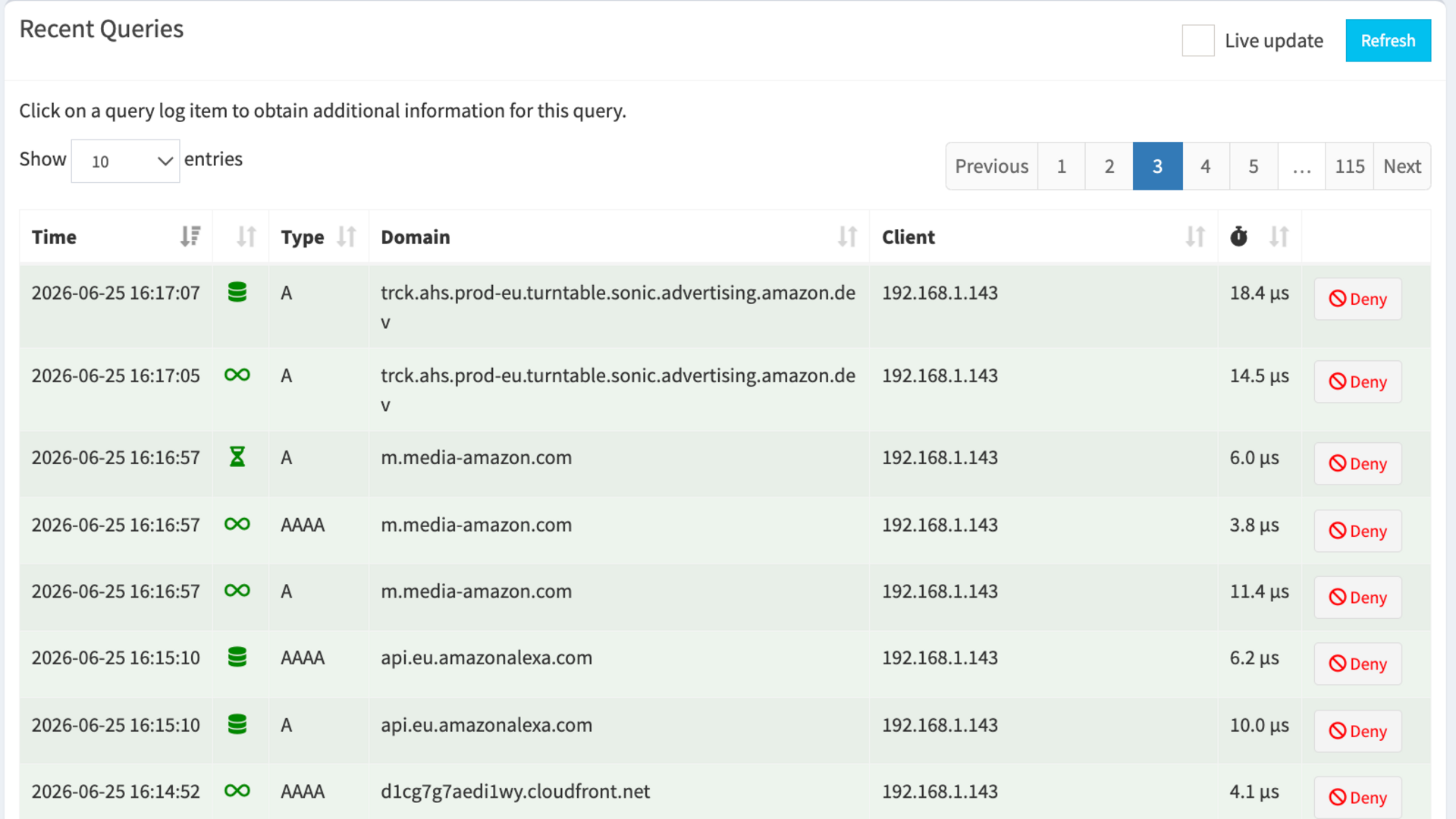Go to page 2 of results
Image resolution: width=1456 pixels, height=819 pixels.
click(1109, 166)
